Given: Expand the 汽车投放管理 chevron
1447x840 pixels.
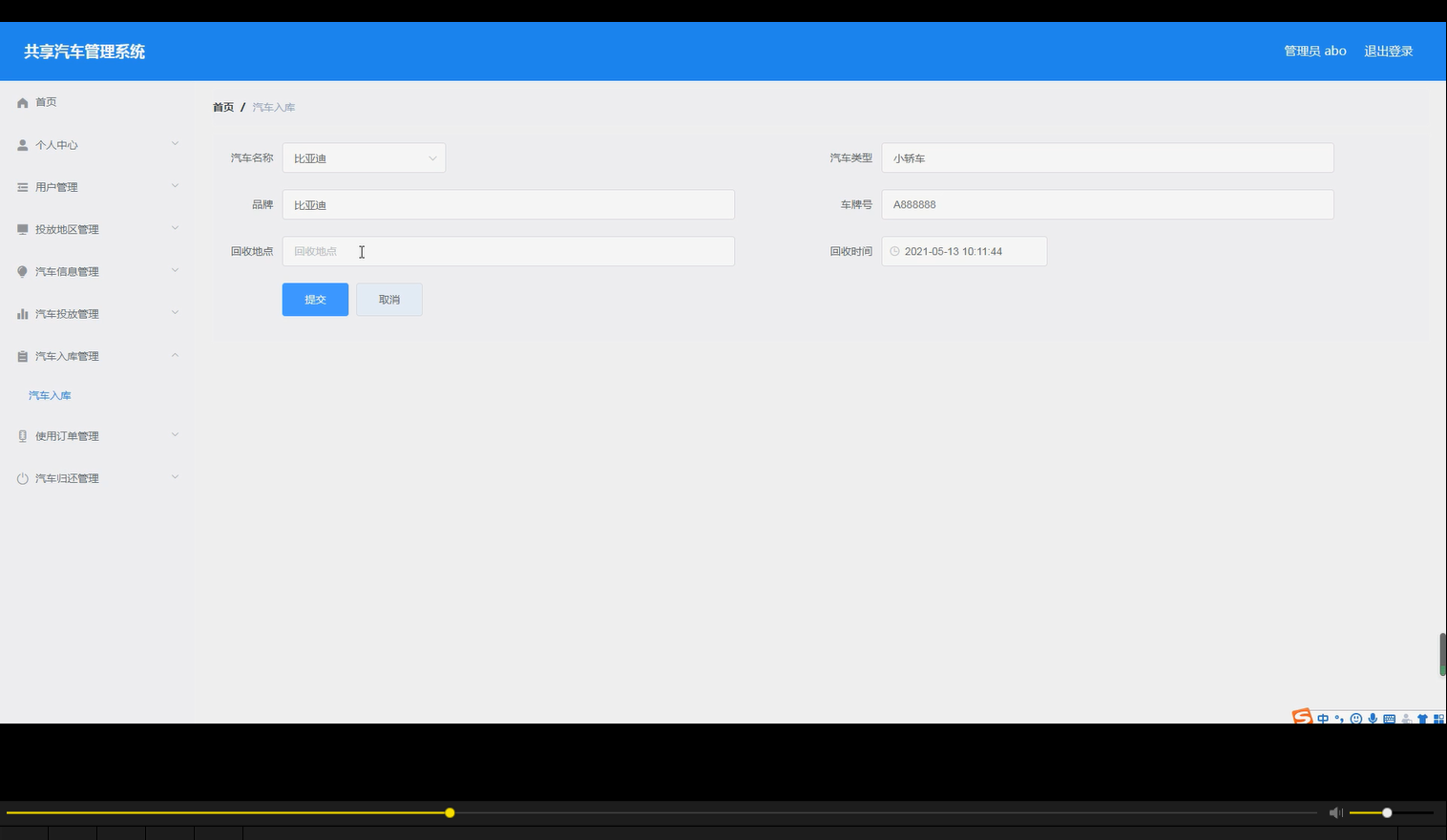Looking at the screenshot, I should [175, 313].
